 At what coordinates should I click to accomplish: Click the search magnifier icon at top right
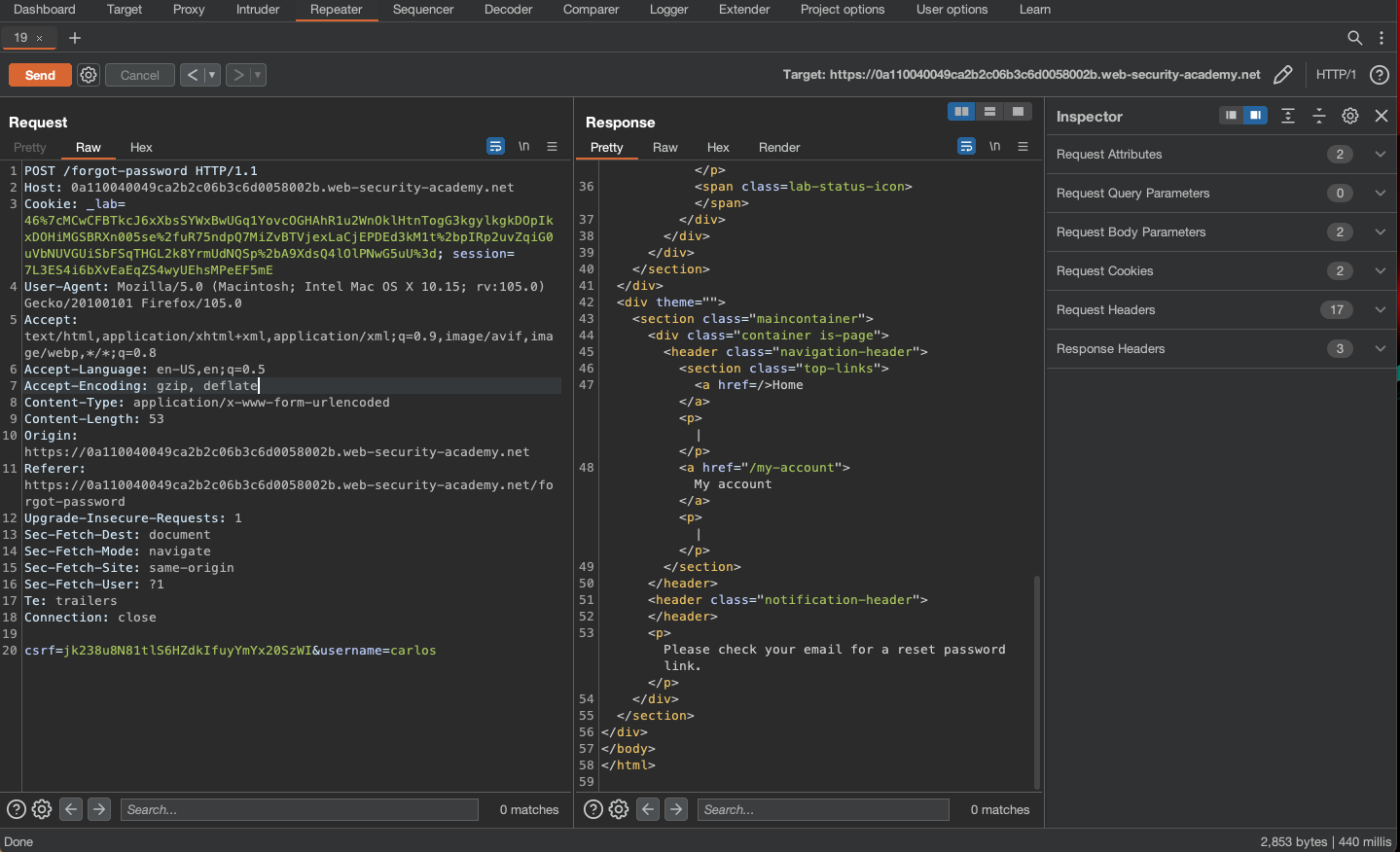click(x=1354, y=38)
